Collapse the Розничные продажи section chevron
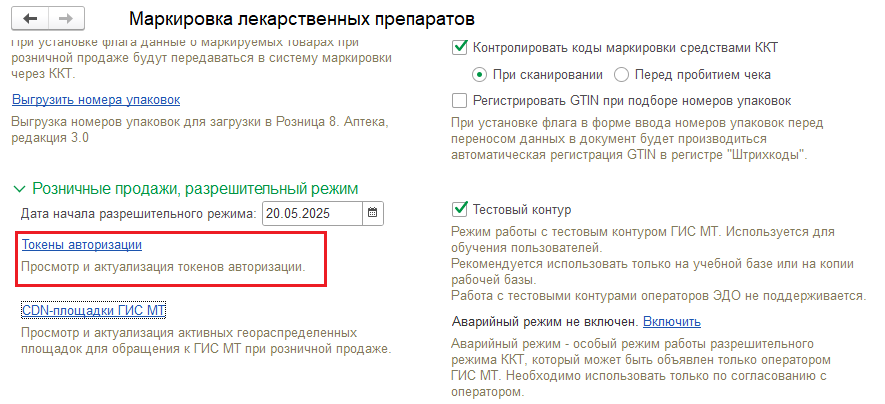The width and height of the screenshot is (885, 404). (x=19, y=188)
